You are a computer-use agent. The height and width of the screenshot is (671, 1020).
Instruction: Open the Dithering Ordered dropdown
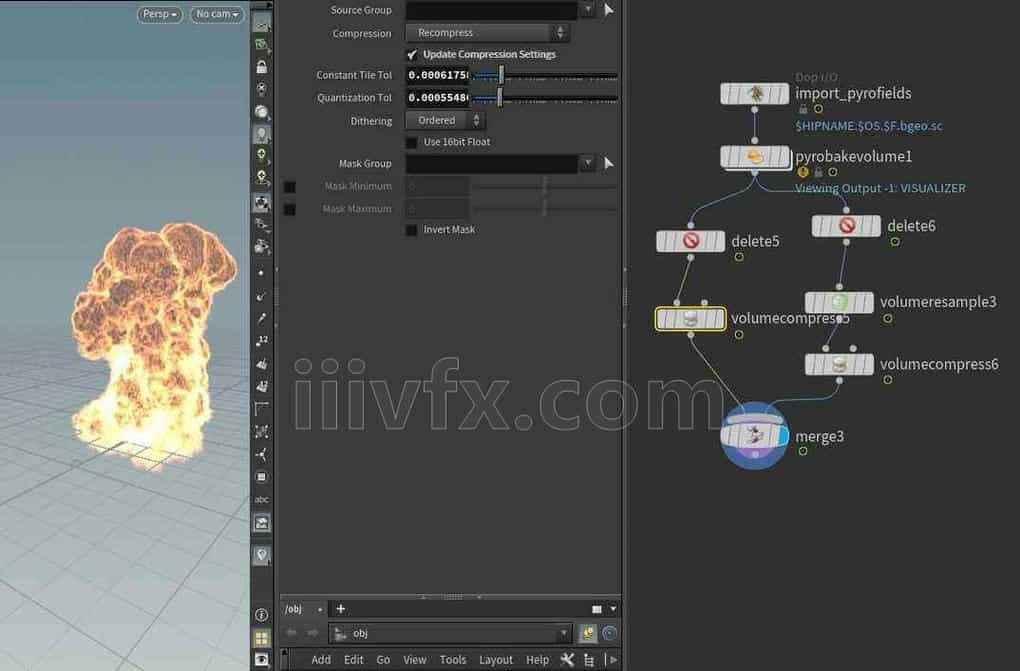point(445,120)
